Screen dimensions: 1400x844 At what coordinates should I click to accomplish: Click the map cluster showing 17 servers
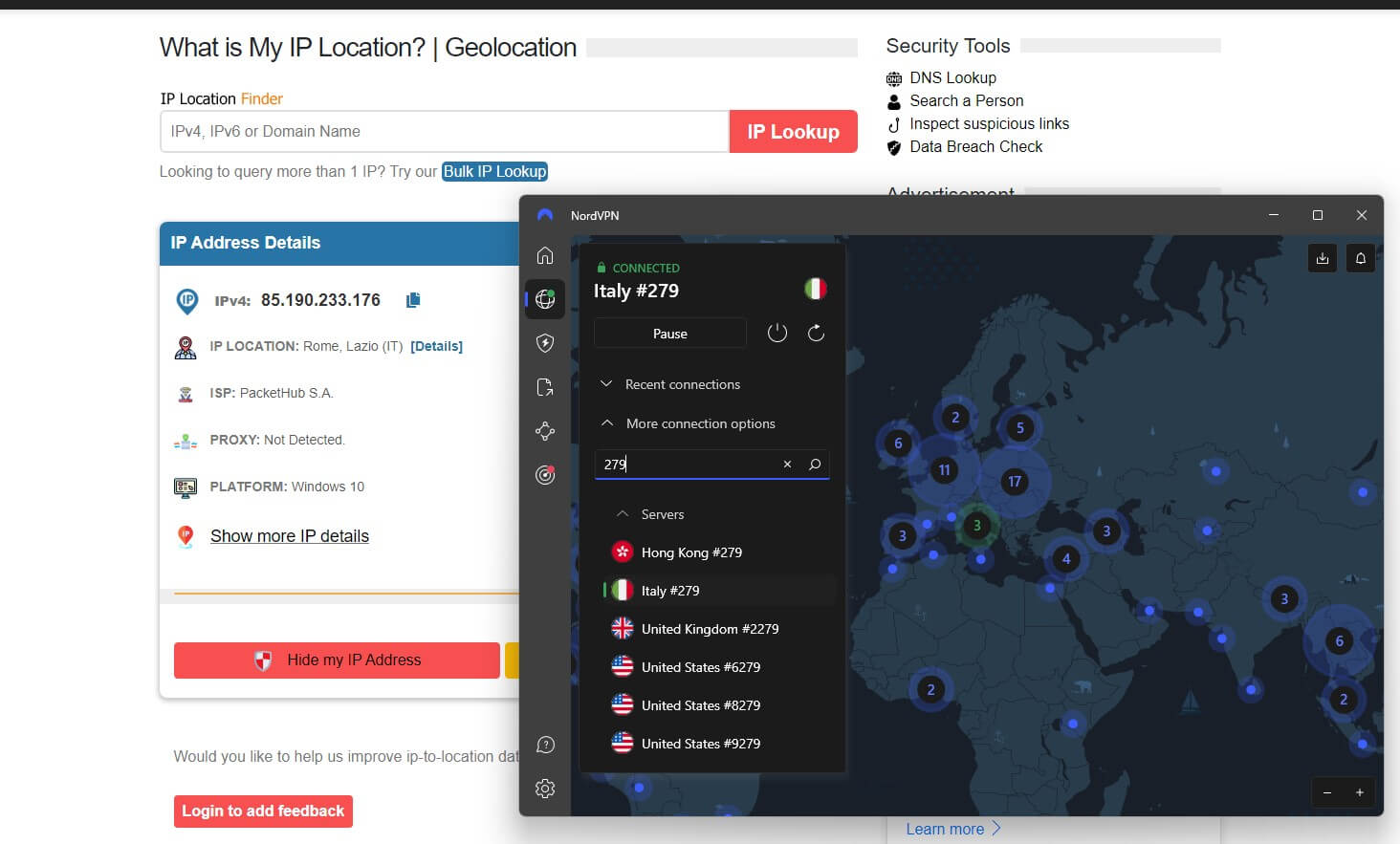pos(1014,481)
